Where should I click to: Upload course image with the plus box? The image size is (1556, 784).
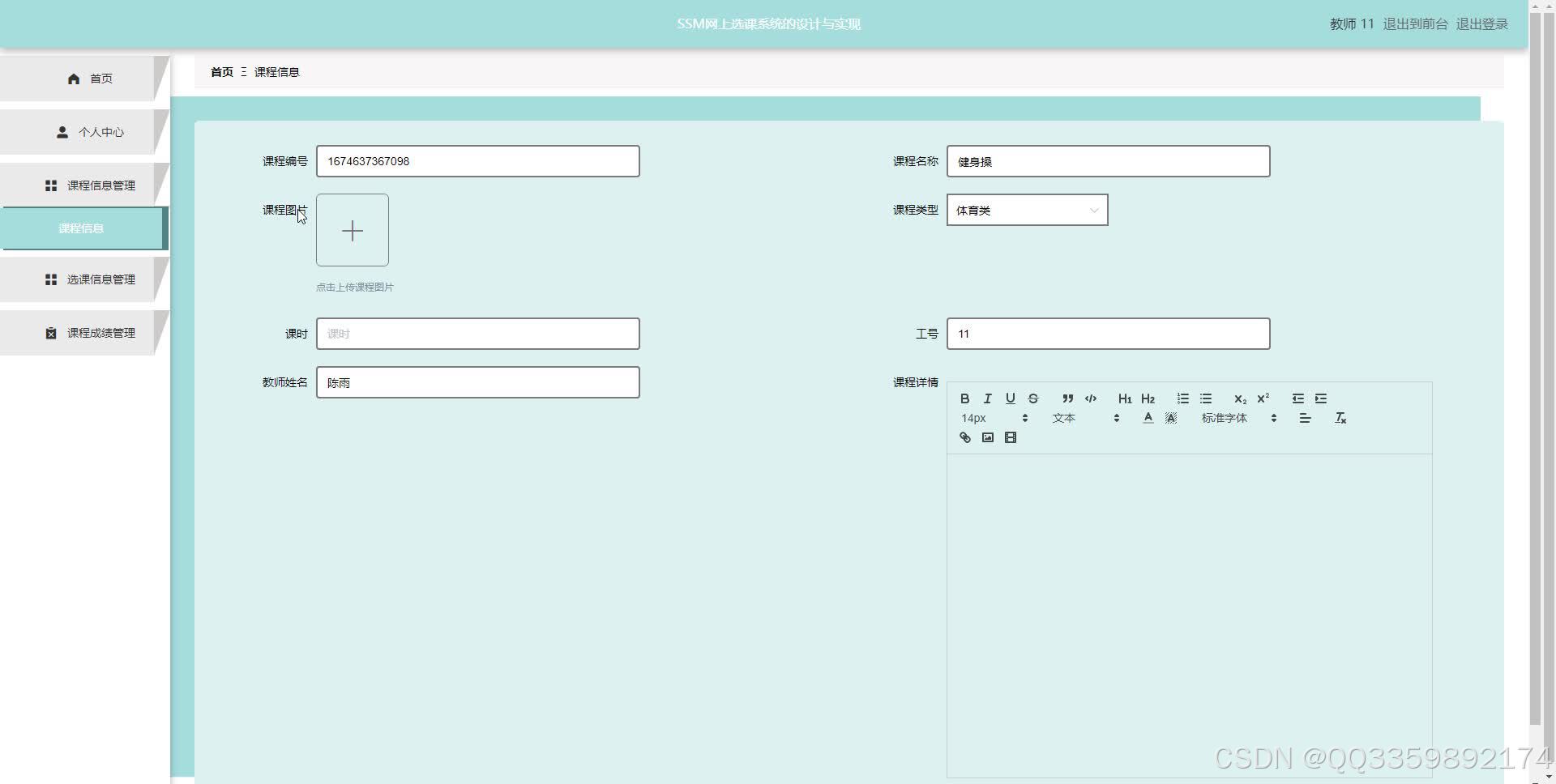tap(353, 230)
